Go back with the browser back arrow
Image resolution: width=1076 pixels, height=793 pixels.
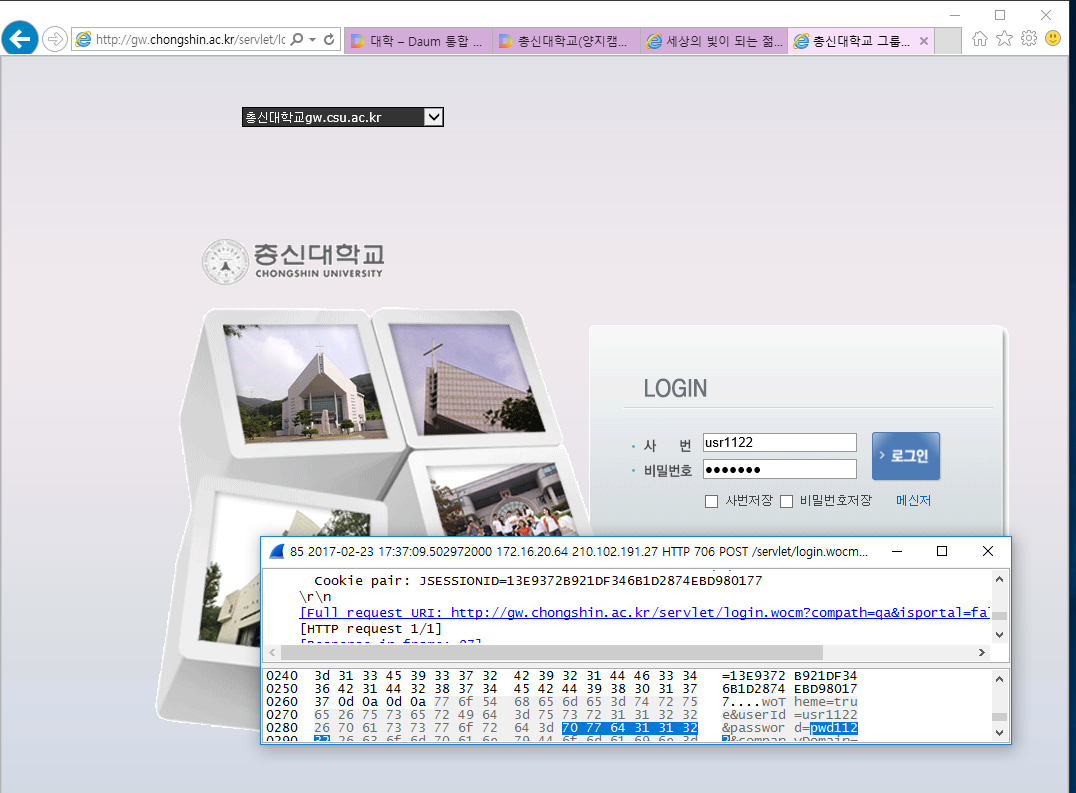tap(20, 38)
